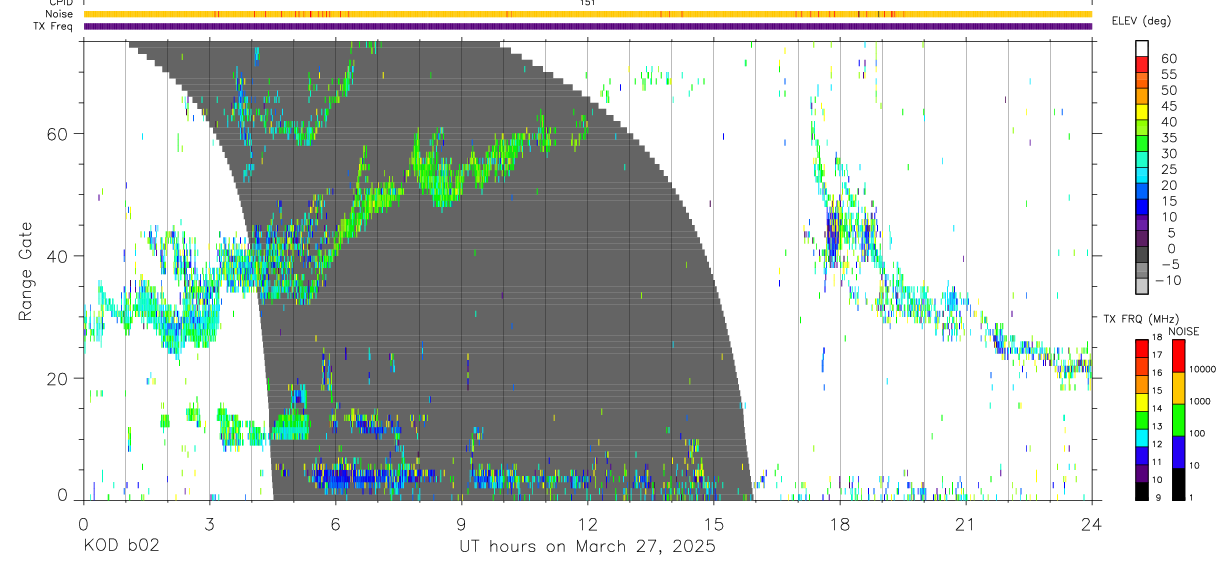
Task: Select the dark gray ELEV segment labeled 0
Action: [1142, 254]
